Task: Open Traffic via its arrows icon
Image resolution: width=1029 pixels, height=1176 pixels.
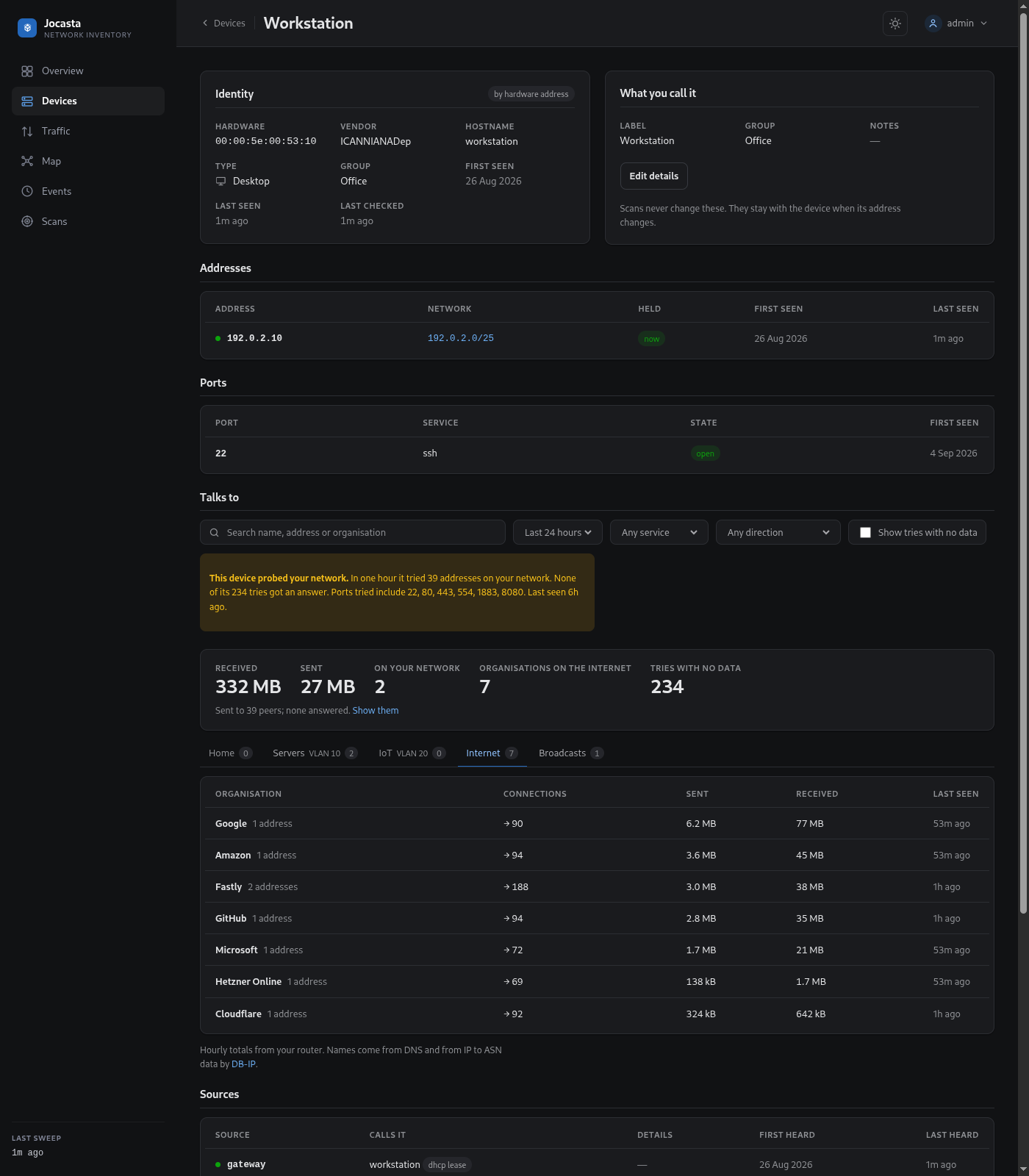Action: pos(27,132)
